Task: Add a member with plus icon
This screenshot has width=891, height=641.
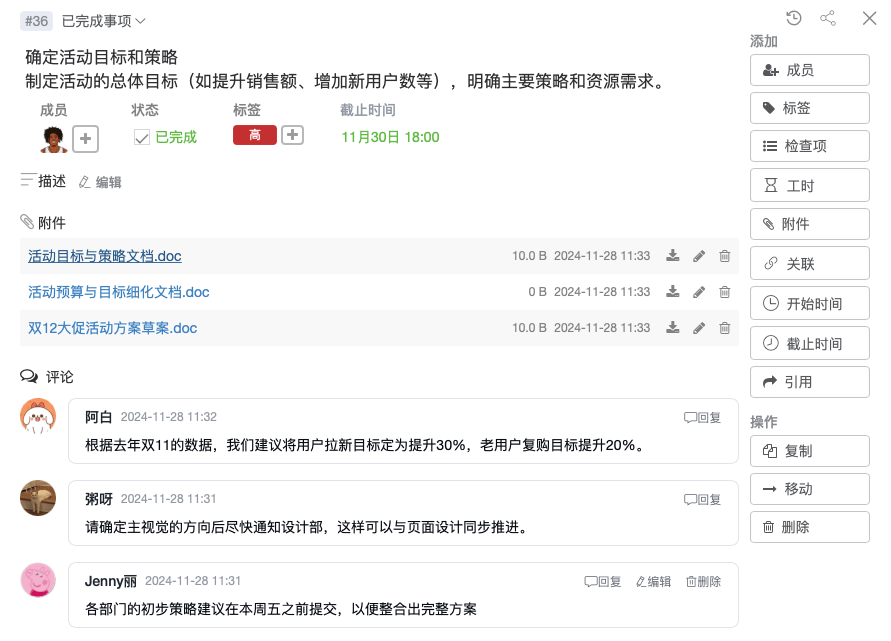Action: [x=86, y=138]
